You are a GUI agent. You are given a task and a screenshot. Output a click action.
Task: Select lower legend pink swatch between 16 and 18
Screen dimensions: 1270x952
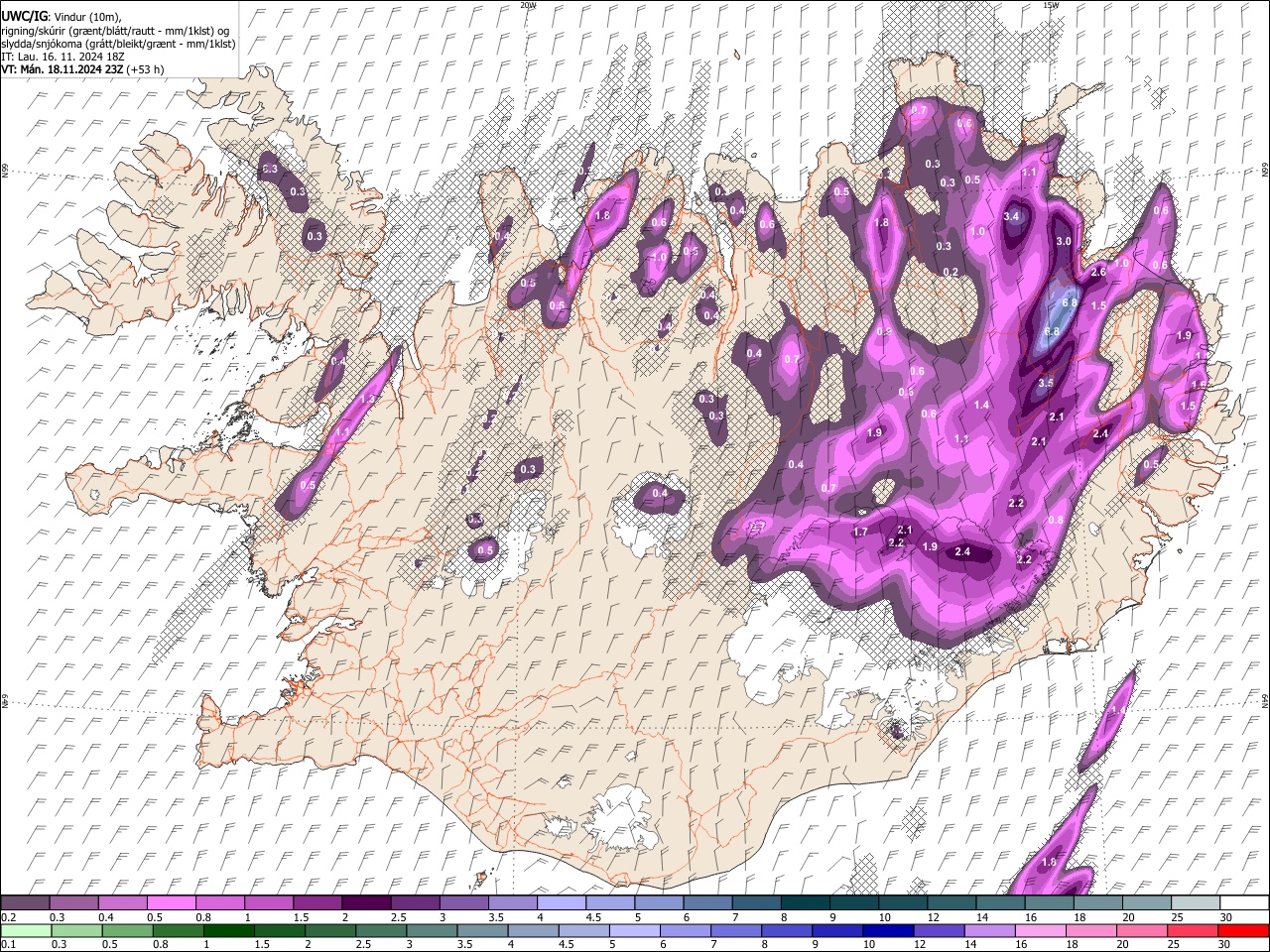pyautogui.click(x=1041, y=930)
